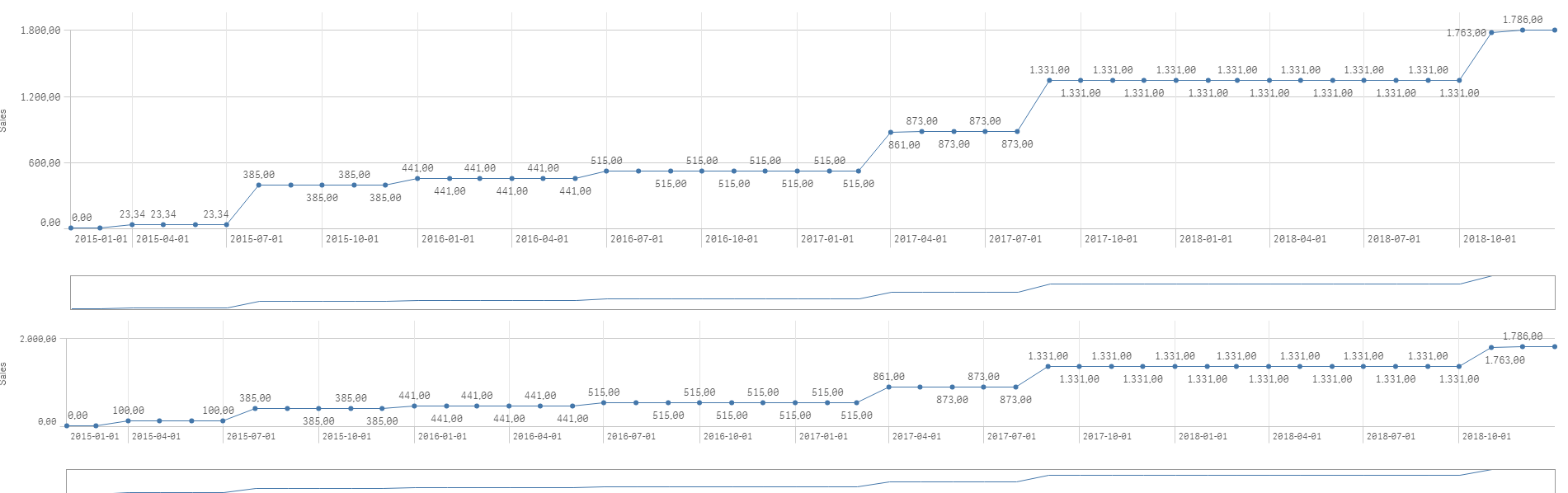Click the 1.786,00 data label in lower chart
This screenshot has width=1568, height=493.
tap(1522, 336)
